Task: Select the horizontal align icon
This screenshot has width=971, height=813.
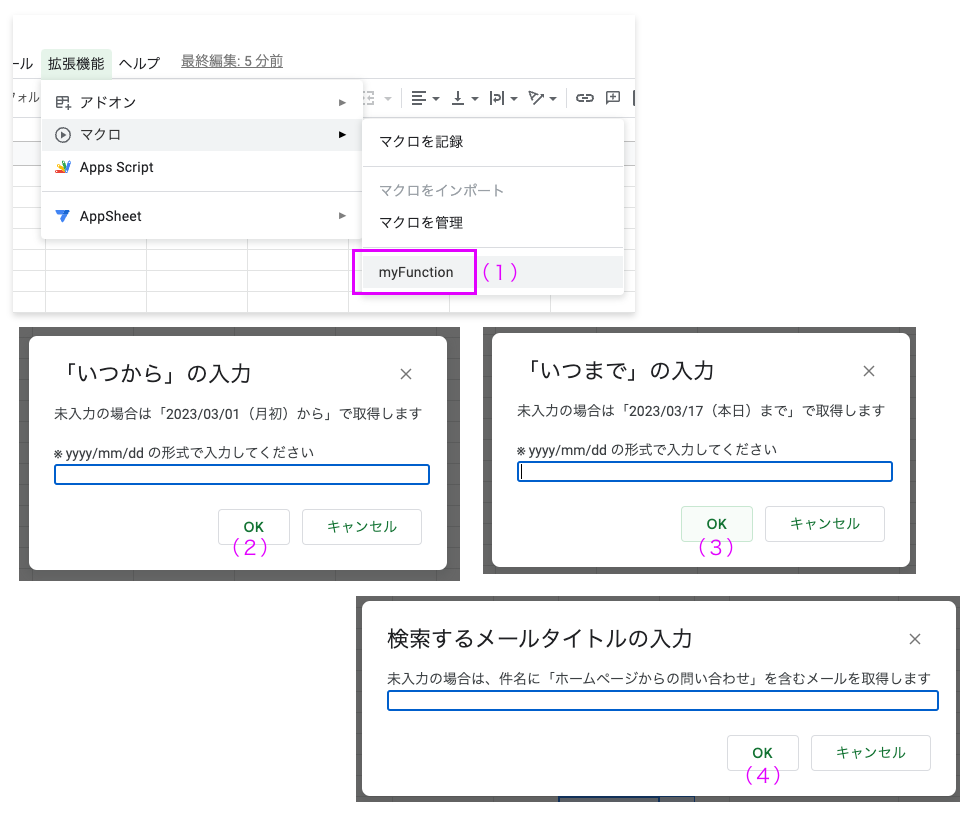Action: click(418, 97)
